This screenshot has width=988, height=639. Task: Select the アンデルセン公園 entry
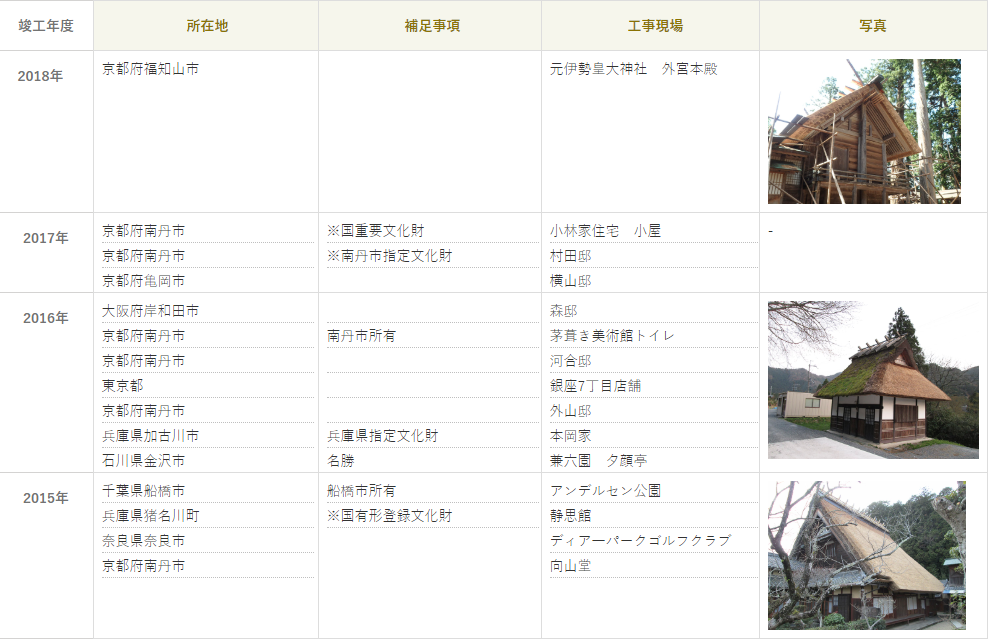point(605,491)
